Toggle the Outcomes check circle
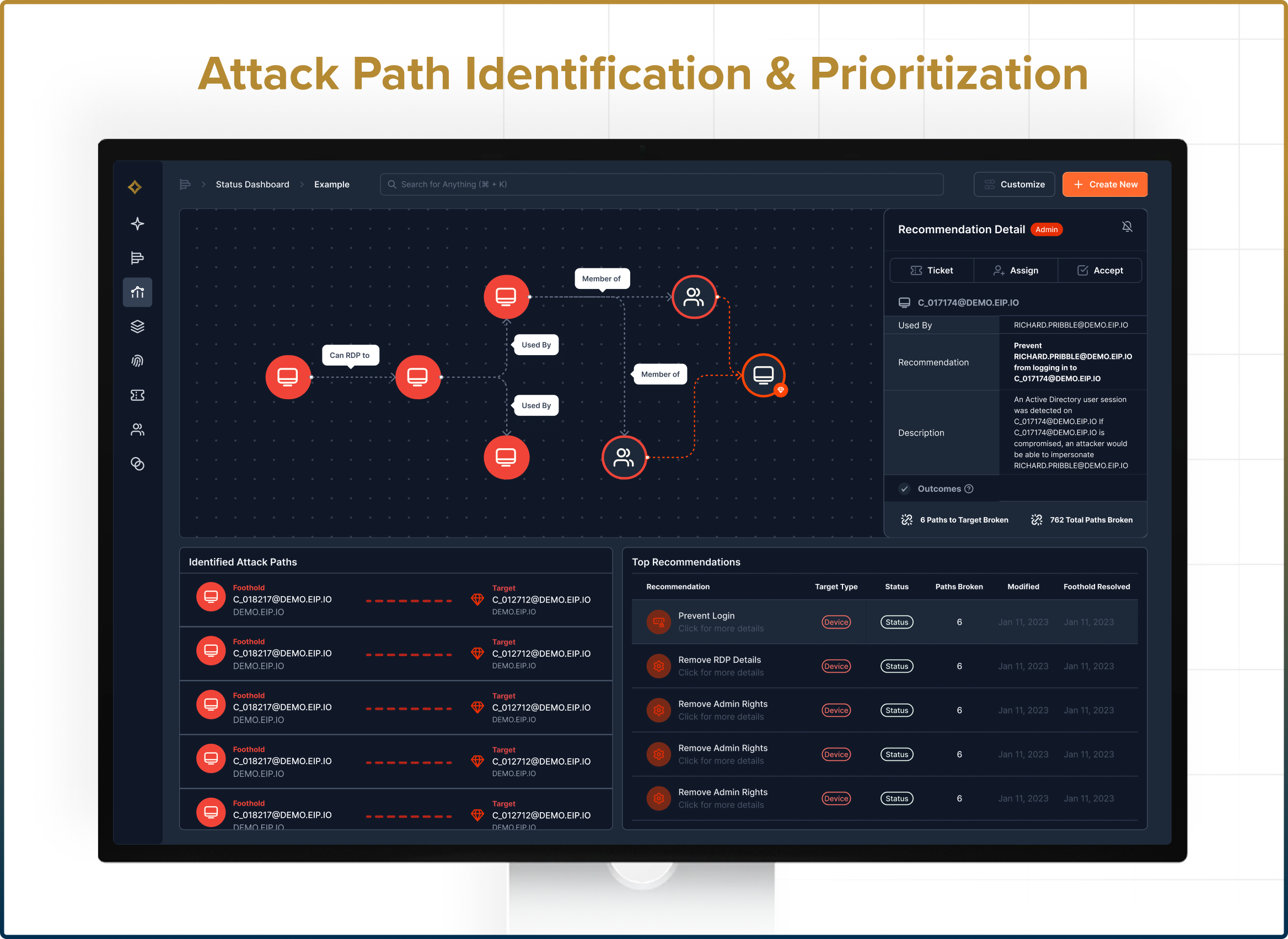The image size is (1288, 939). coord(904,489)
